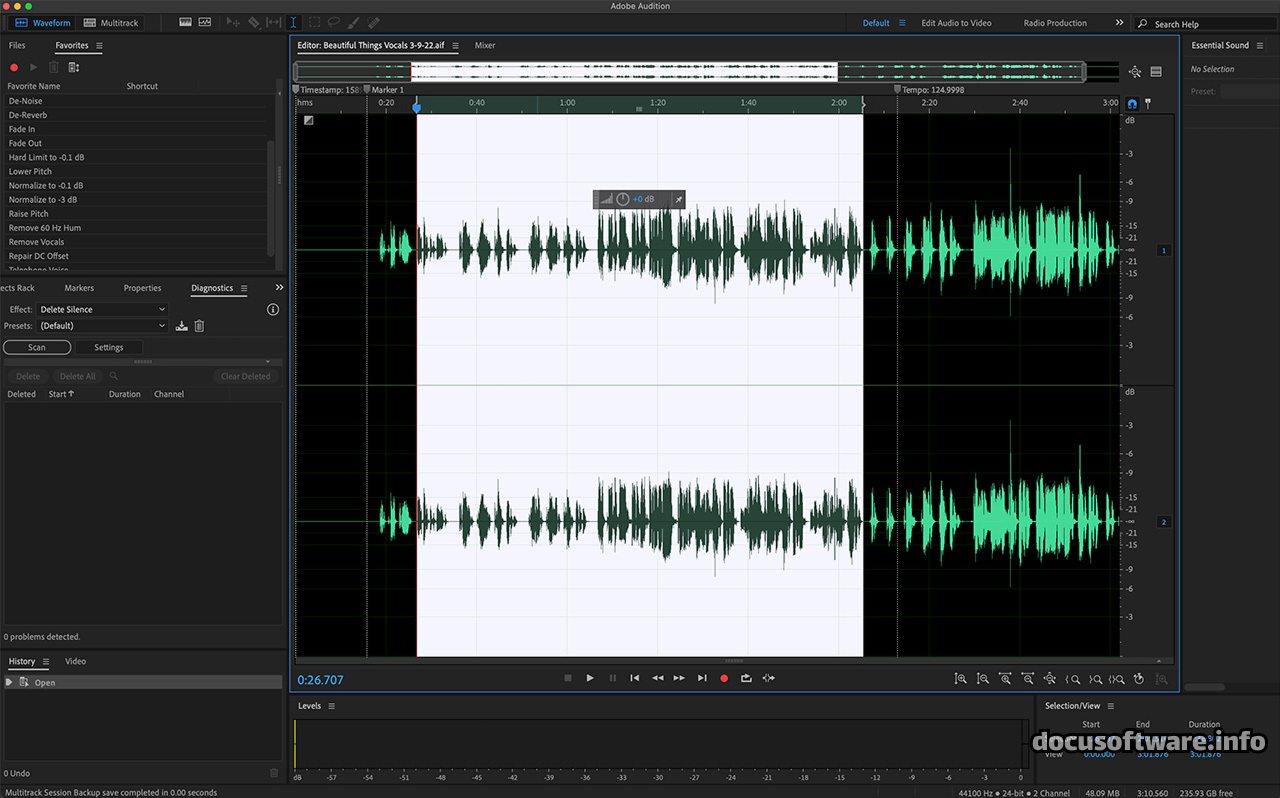Open the Editor panel menu for Beautiful Things Vocals

tap(455, 45)
